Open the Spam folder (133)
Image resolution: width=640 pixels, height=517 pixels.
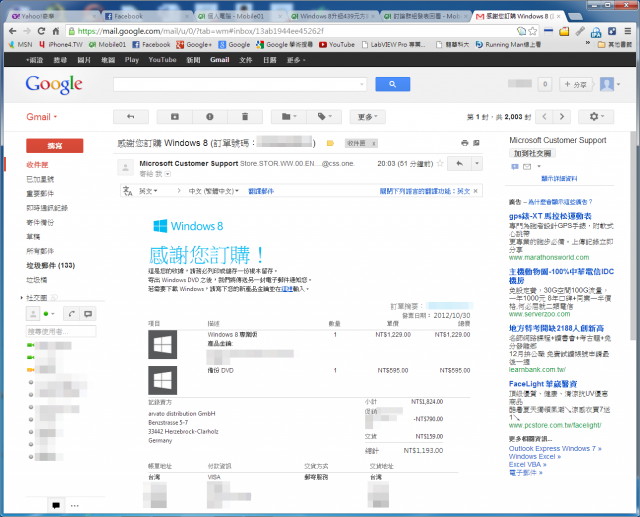51,266
